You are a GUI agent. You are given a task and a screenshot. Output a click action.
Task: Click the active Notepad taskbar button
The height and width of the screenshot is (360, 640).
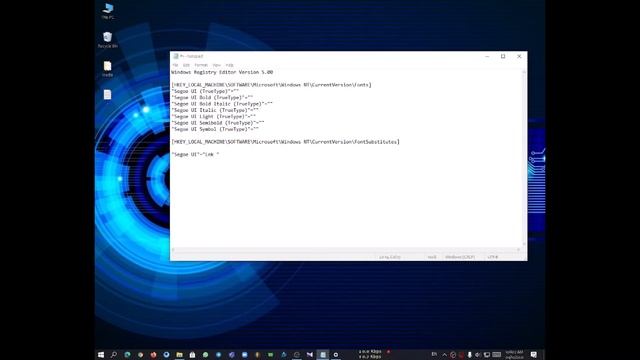322,355
